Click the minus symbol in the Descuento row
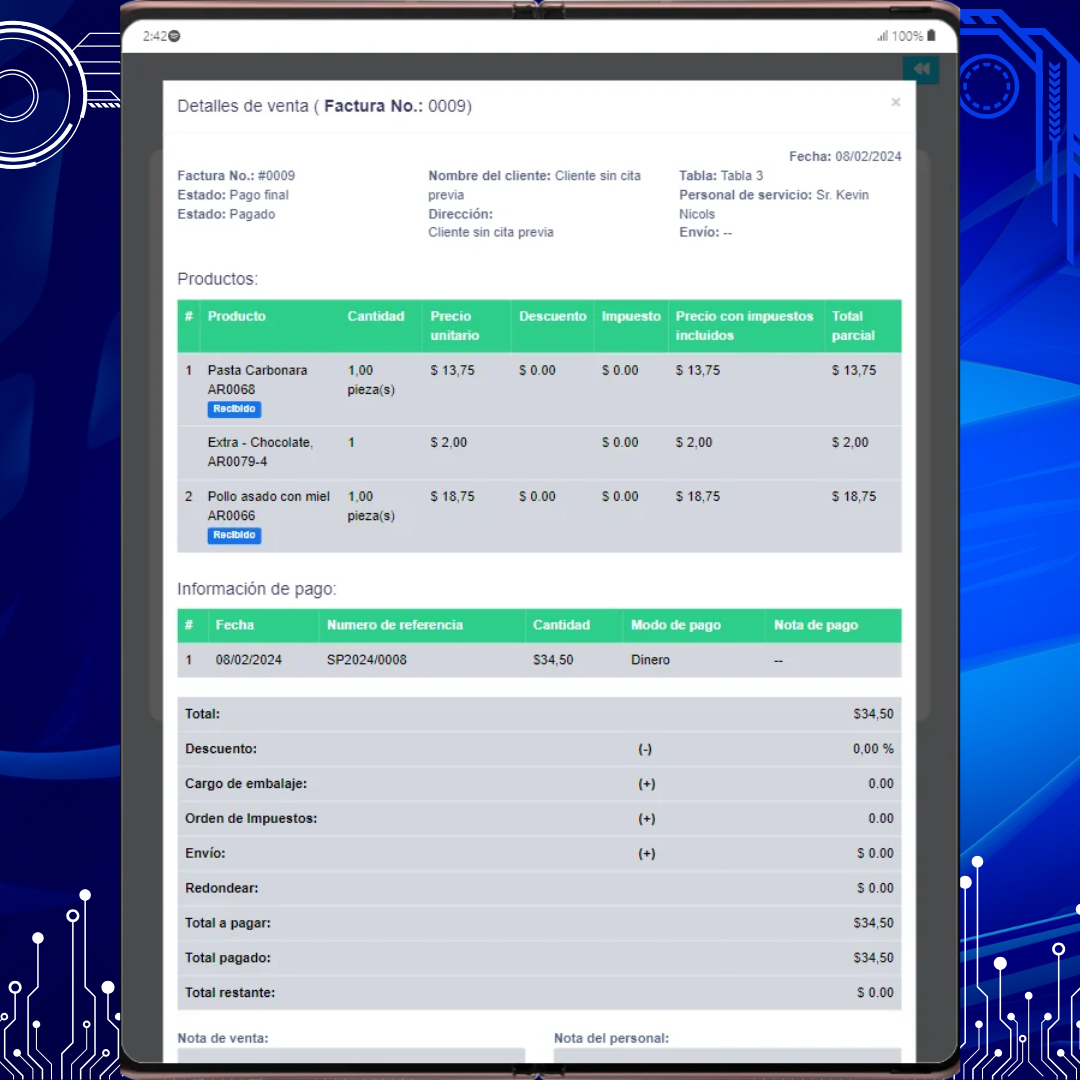The height and width of the screenshot is (1080, 1080). pos(645,749)
